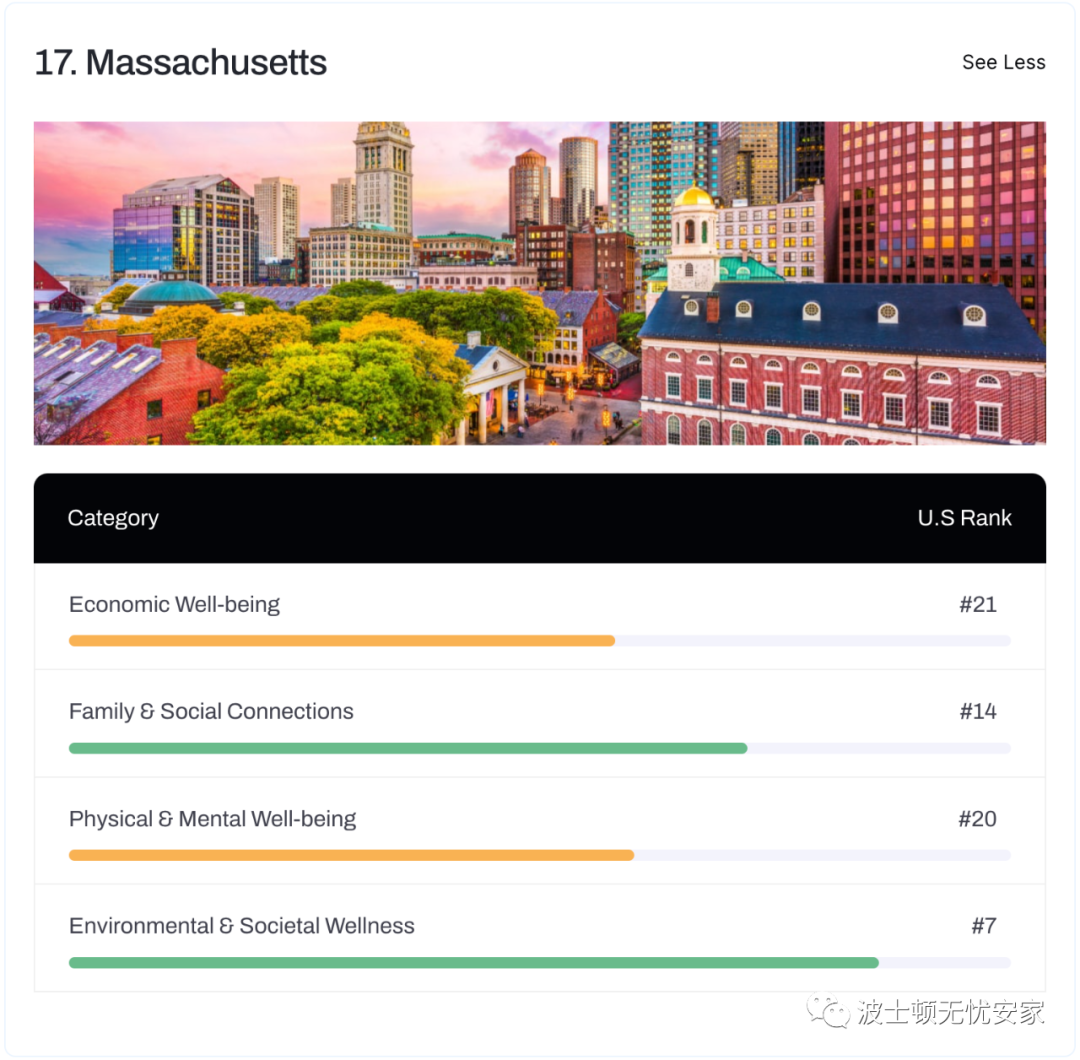Select the 17. Massachusetts heading

tap(180, 63)
